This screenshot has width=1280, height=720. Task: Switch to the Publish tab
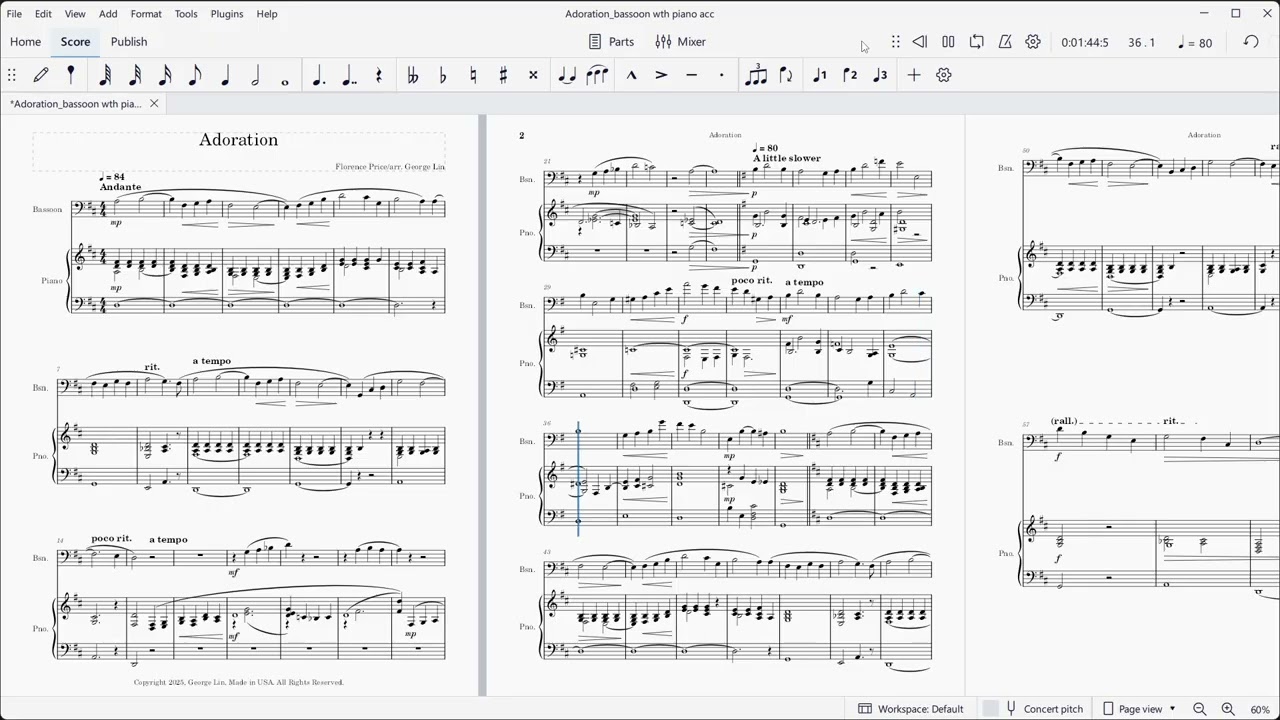[129, 42]
